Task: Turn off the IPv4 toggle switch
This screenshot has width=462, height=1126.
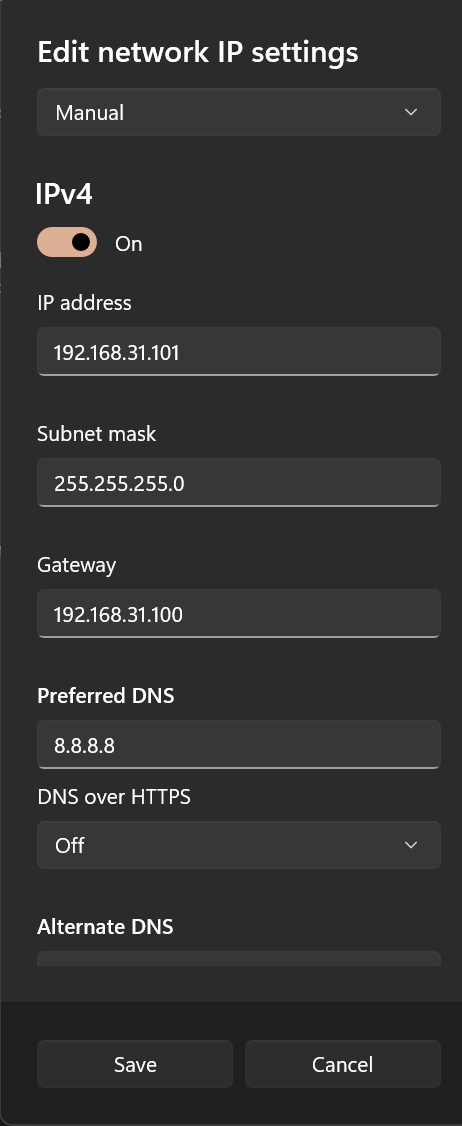Action: pyautogui.click(x=67, y=243)
